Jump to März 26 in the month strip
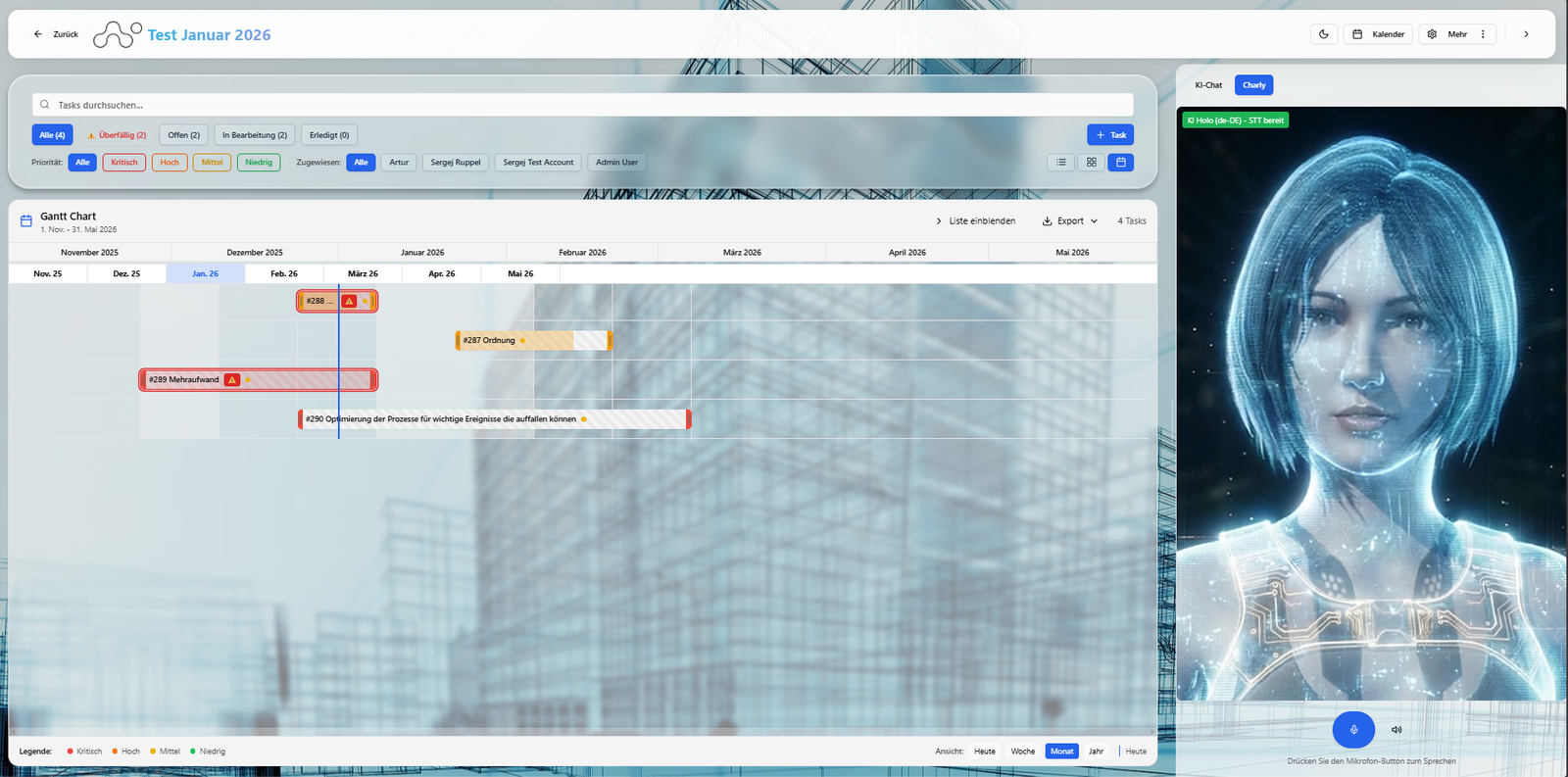This screenshot has height=777, width=1568. tap(363, 273)
